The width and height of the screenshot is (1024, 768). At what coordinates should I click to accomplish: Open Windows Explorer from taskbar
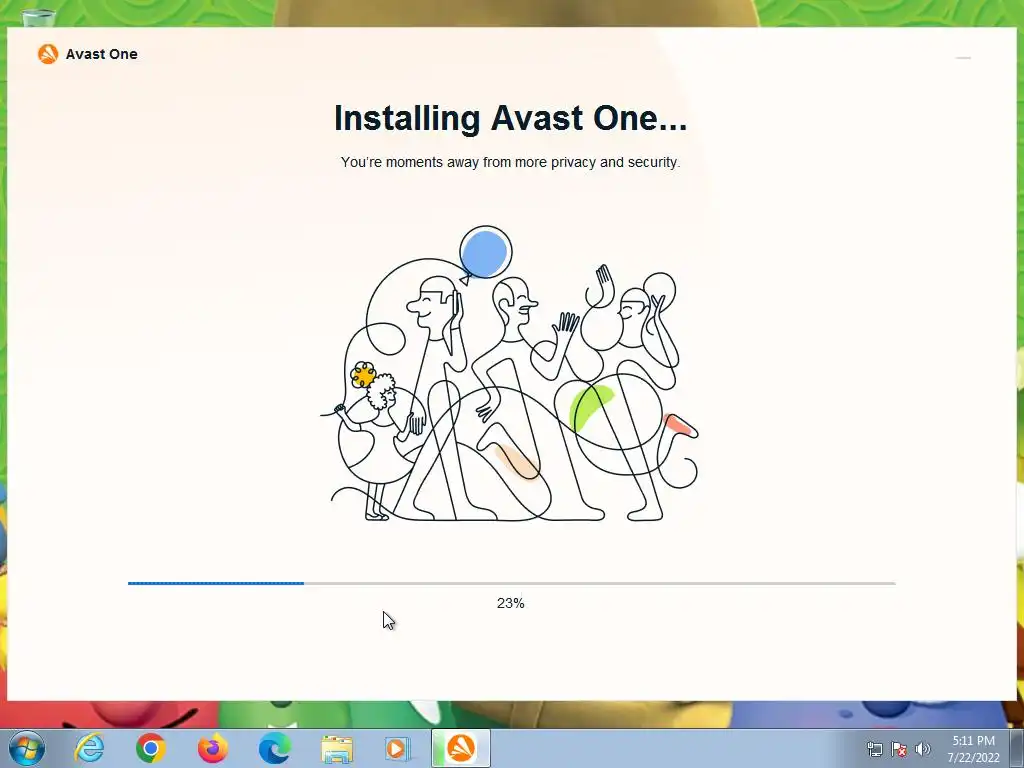[x=337, y=748]
